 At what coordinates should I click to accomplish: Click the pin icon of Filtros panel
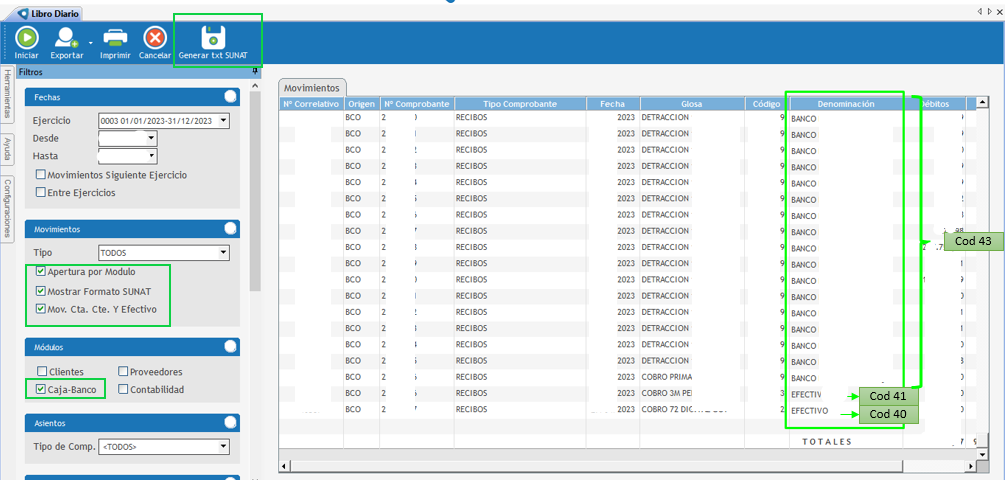(x=255, y=72)
